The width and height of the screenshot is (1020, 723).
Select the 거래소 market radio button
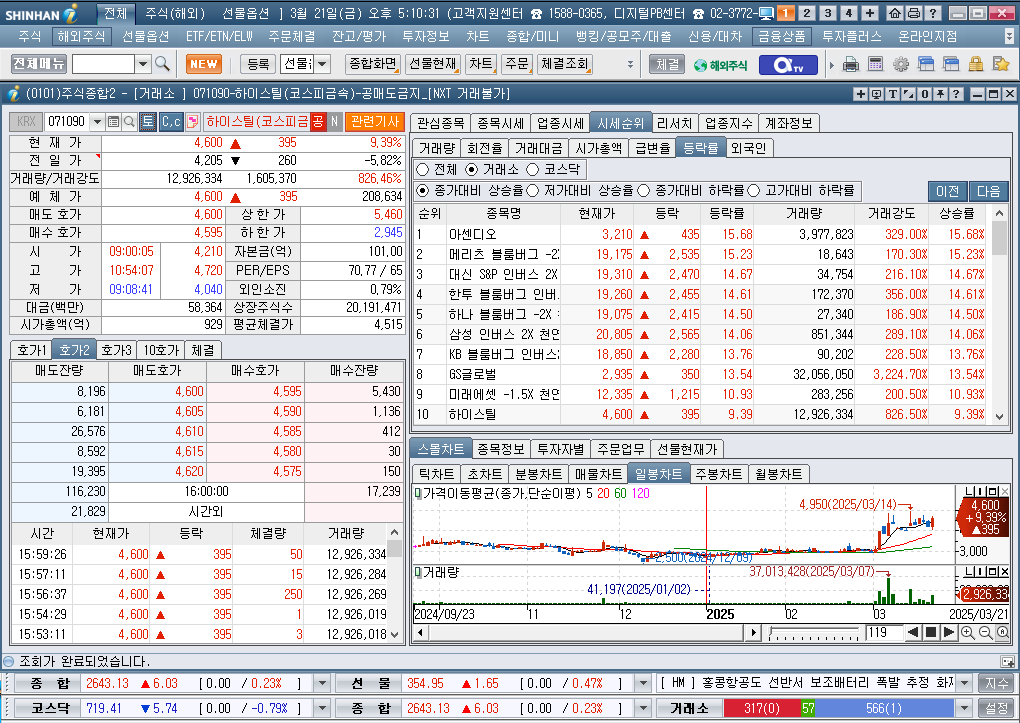[472, 170]
